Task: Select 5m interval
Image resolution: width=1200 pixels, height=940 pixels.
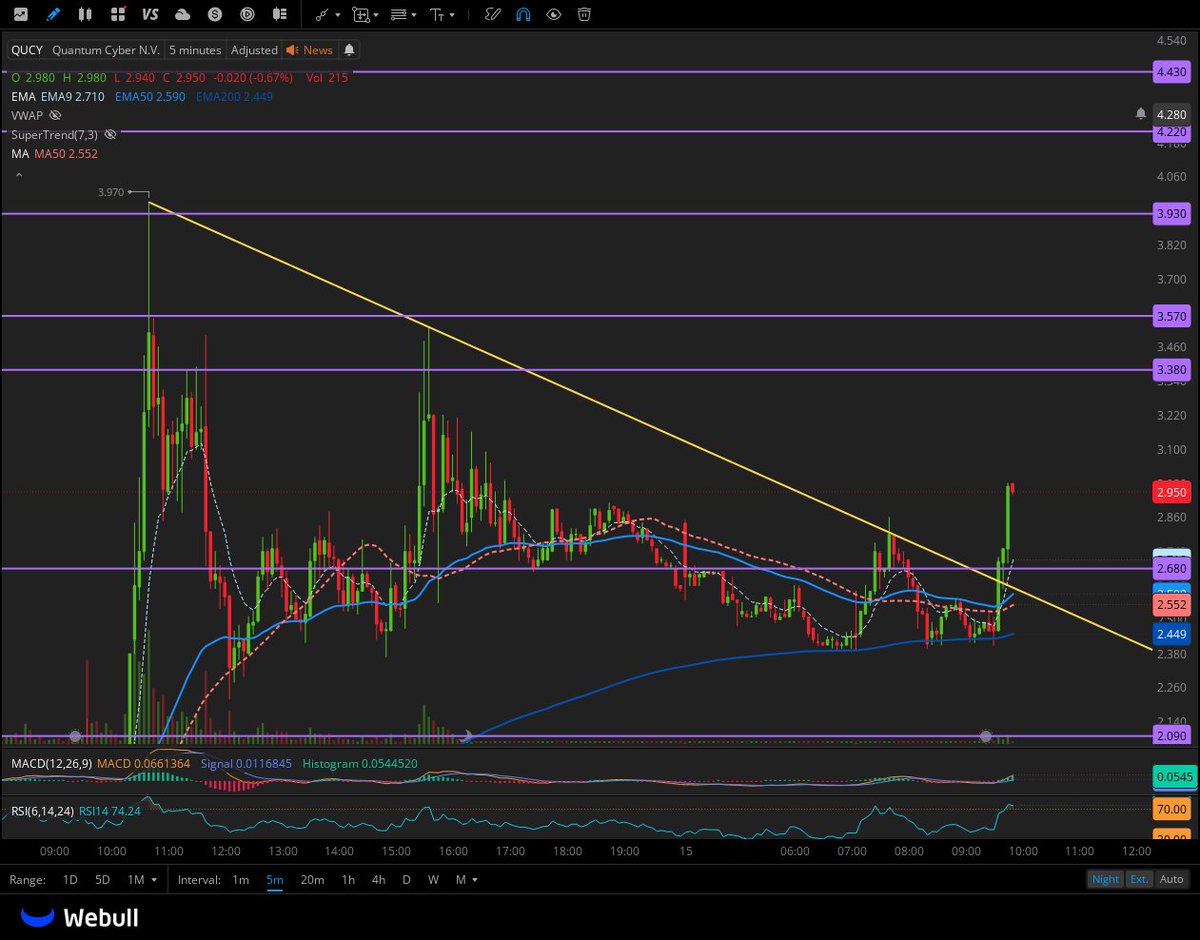Action: click(274, 879)
